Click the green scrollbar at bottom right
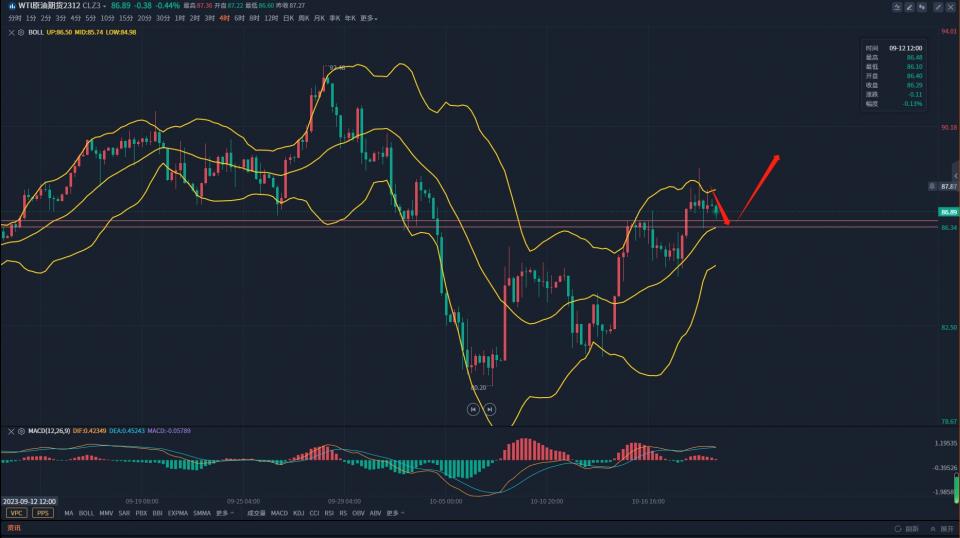This screenshot has width=960, height=538. [956, 490]
